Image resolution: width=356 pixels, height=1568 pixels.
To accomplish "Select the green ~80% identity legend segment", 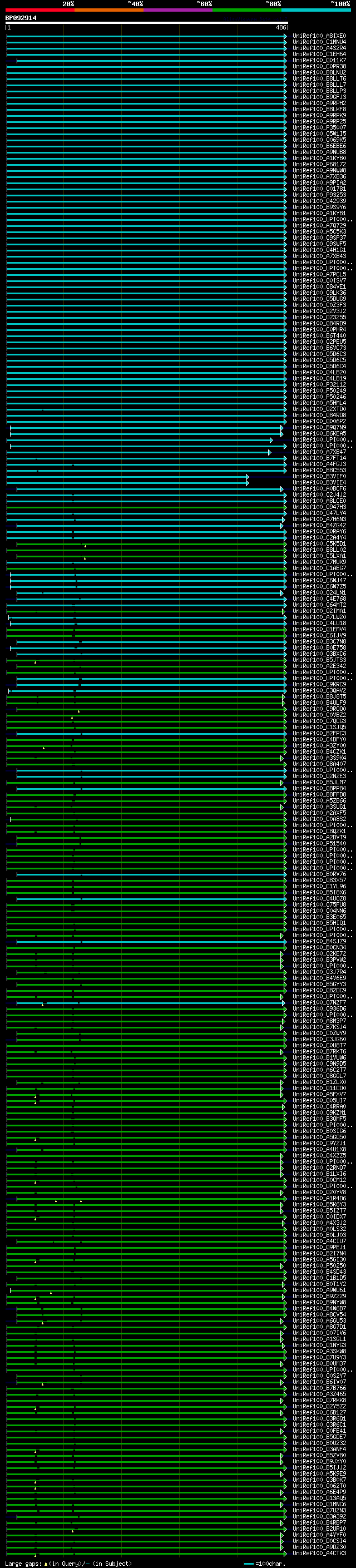I will (247, 11).
